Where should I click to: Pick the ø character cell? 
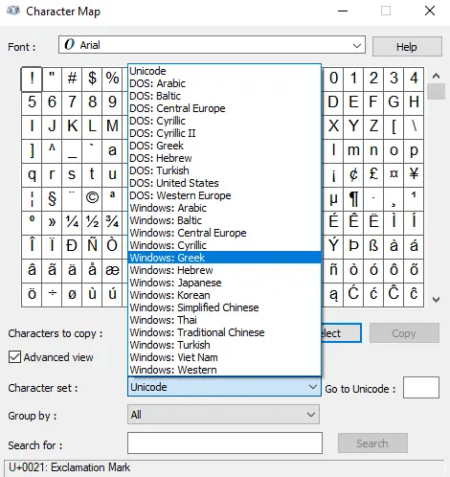click(x=72, y=294)
